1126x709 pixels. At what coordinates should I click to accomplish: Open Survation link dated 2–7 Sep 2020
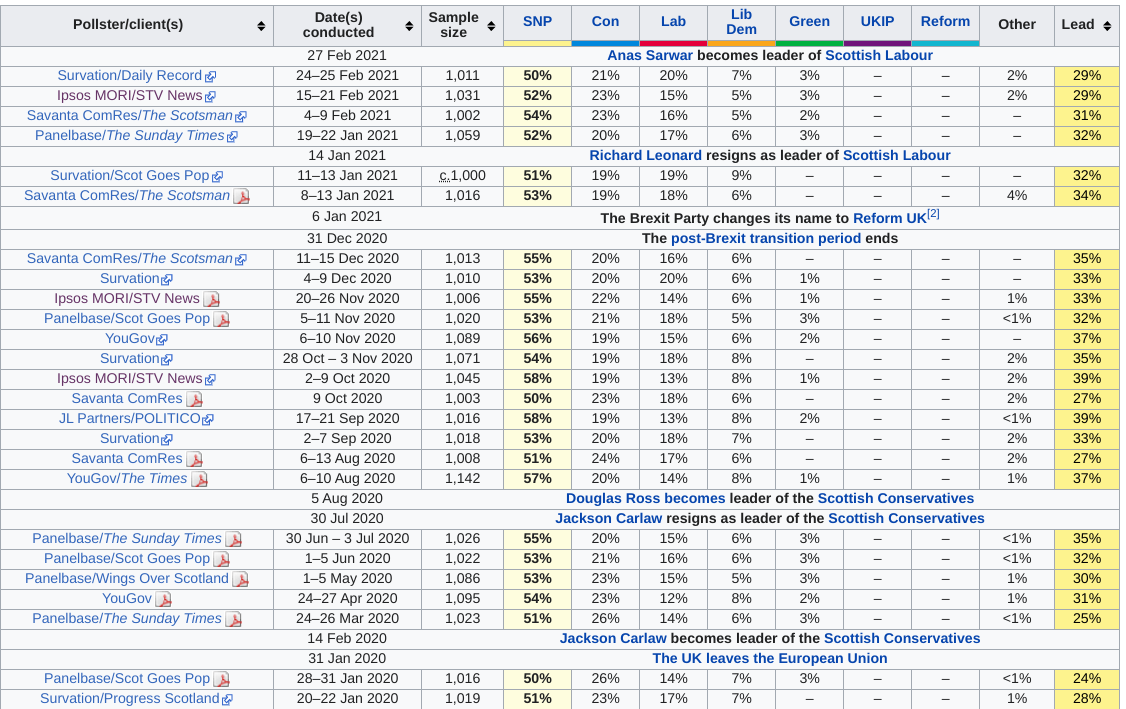pyautogui.click(x=129, y=439)
